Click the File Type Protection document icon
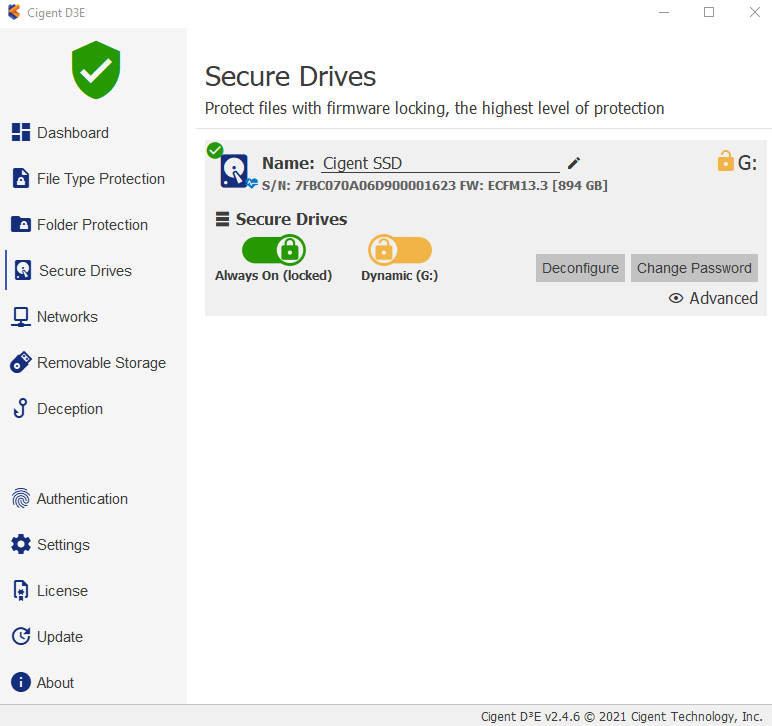Viewport: 772px width, 726px height. tap(21, 178)
